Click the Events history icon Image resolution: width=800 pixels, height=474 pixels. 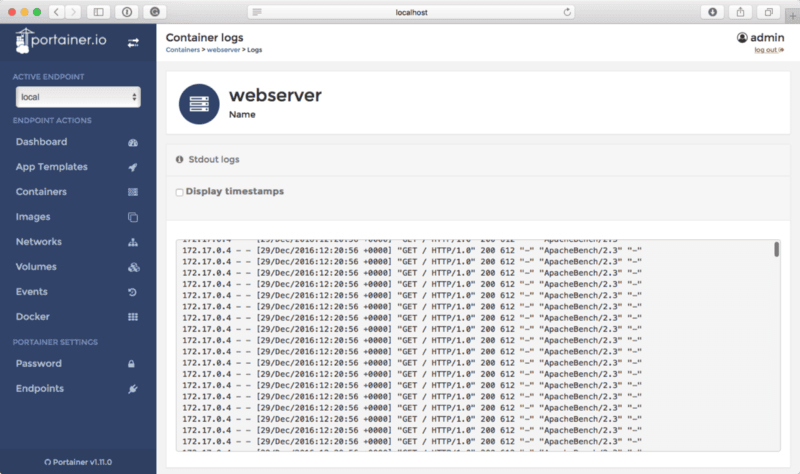[x=133, y=292]
